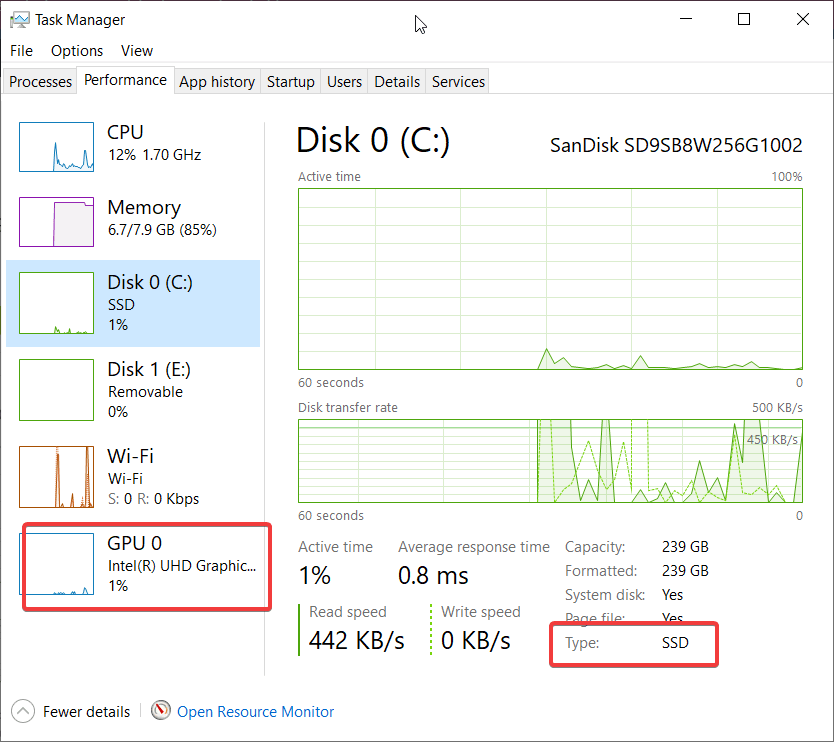Select the Disk 1 (E:) mini graph
This screenshot has height=742, width=834.
pyautogui.click(x=56, y=390)
